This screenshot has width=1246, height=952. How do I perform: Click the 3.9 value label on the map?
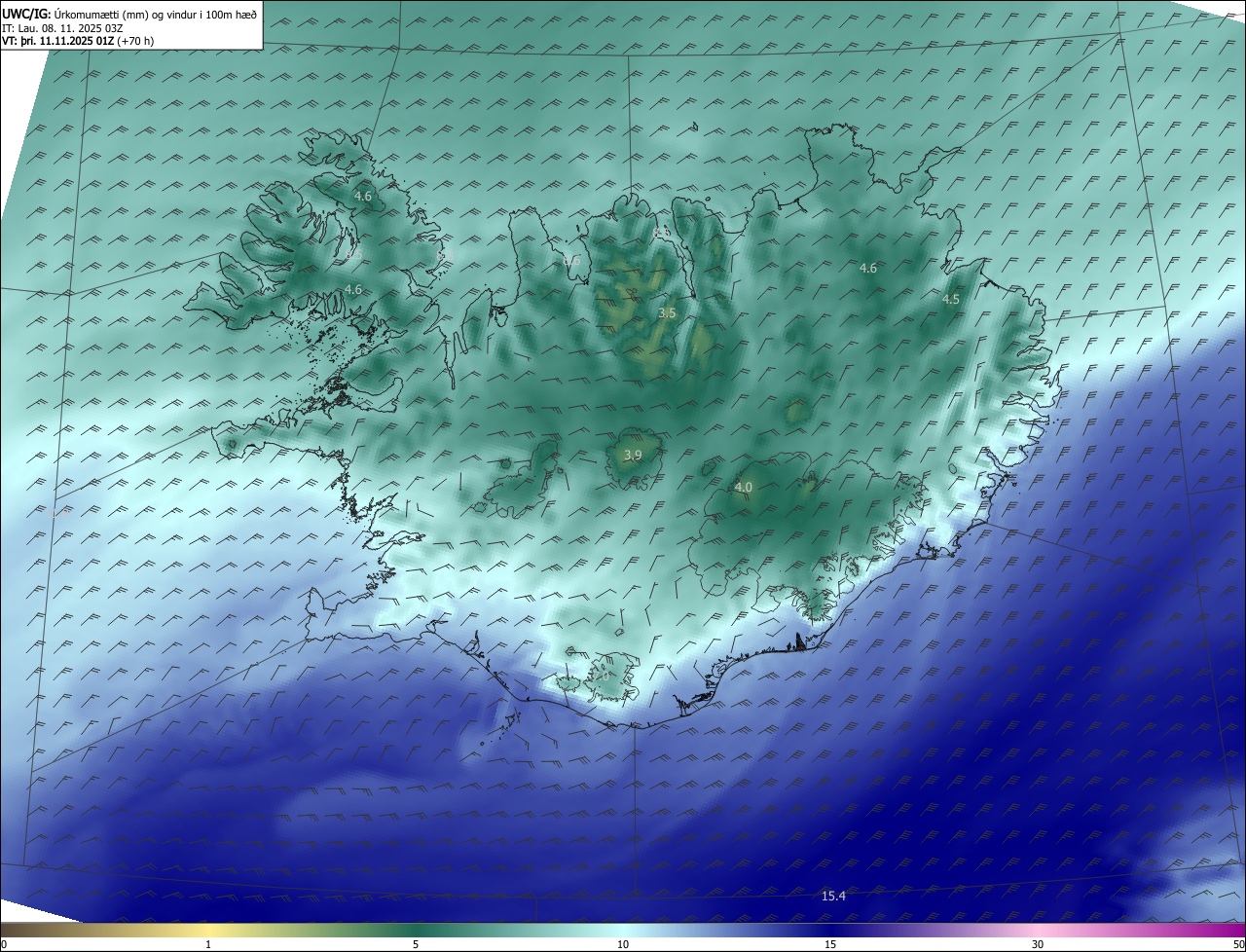coord(633,456)
